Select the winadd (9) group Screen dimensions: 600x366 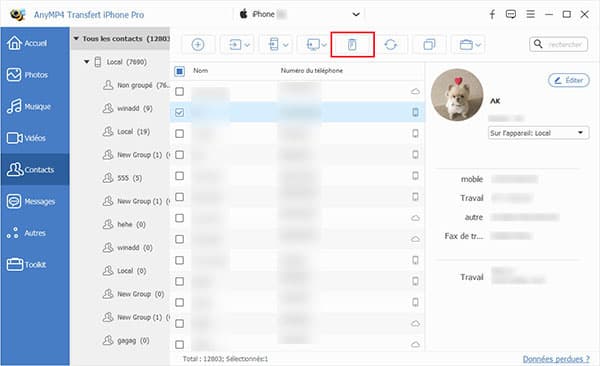point(127,108)
